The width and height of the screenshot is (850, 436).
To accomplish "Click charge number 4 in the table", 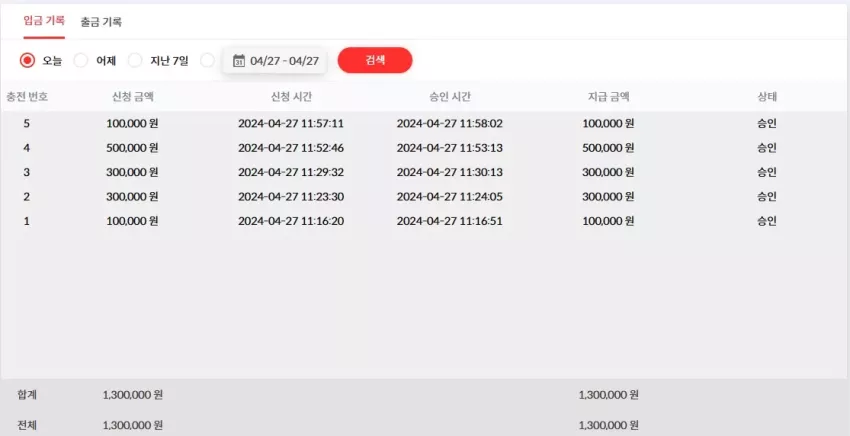I will [27, 148].
